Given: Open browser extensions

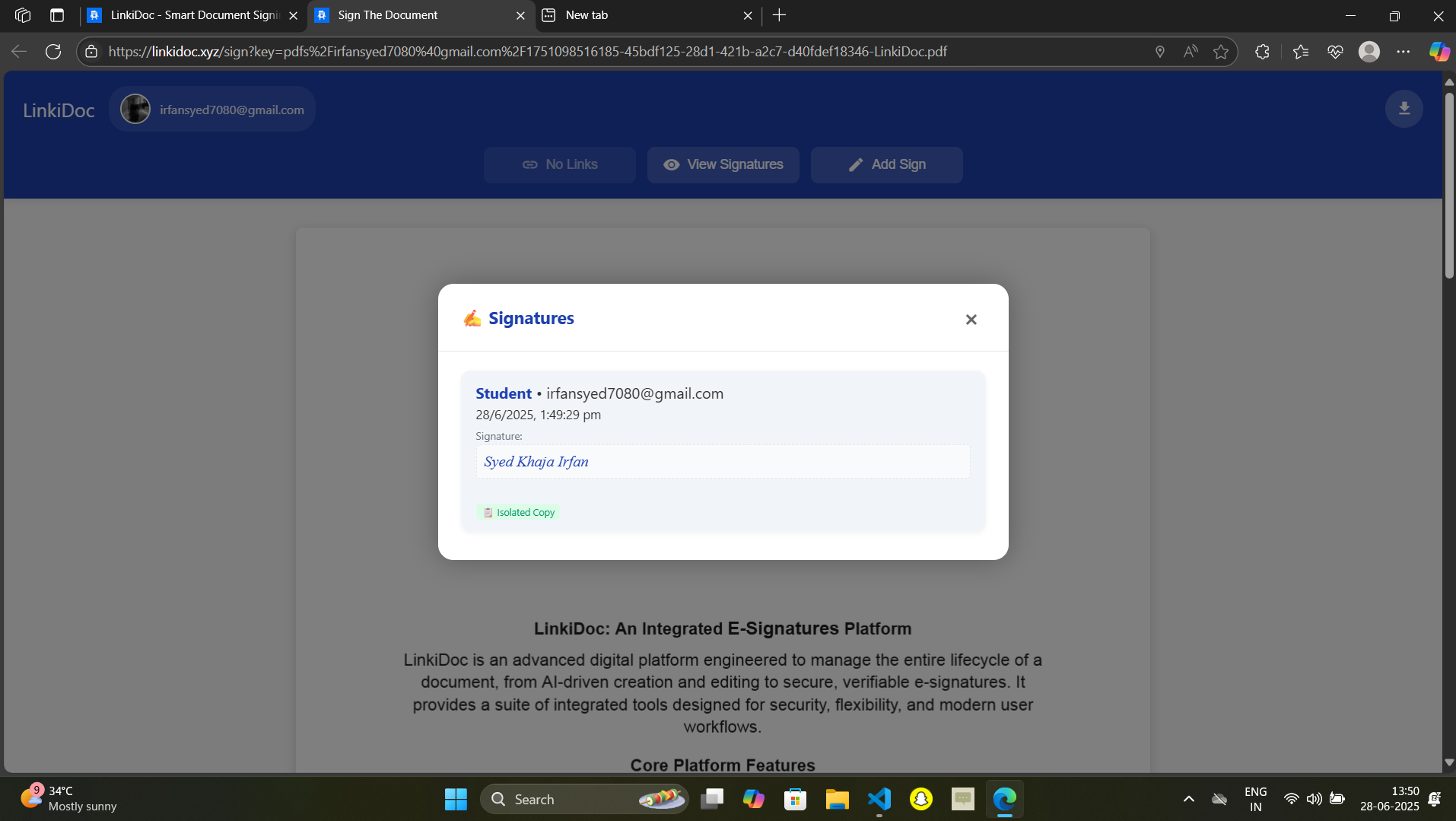Looking at the screenshot, I should (x=1262, y=52).
